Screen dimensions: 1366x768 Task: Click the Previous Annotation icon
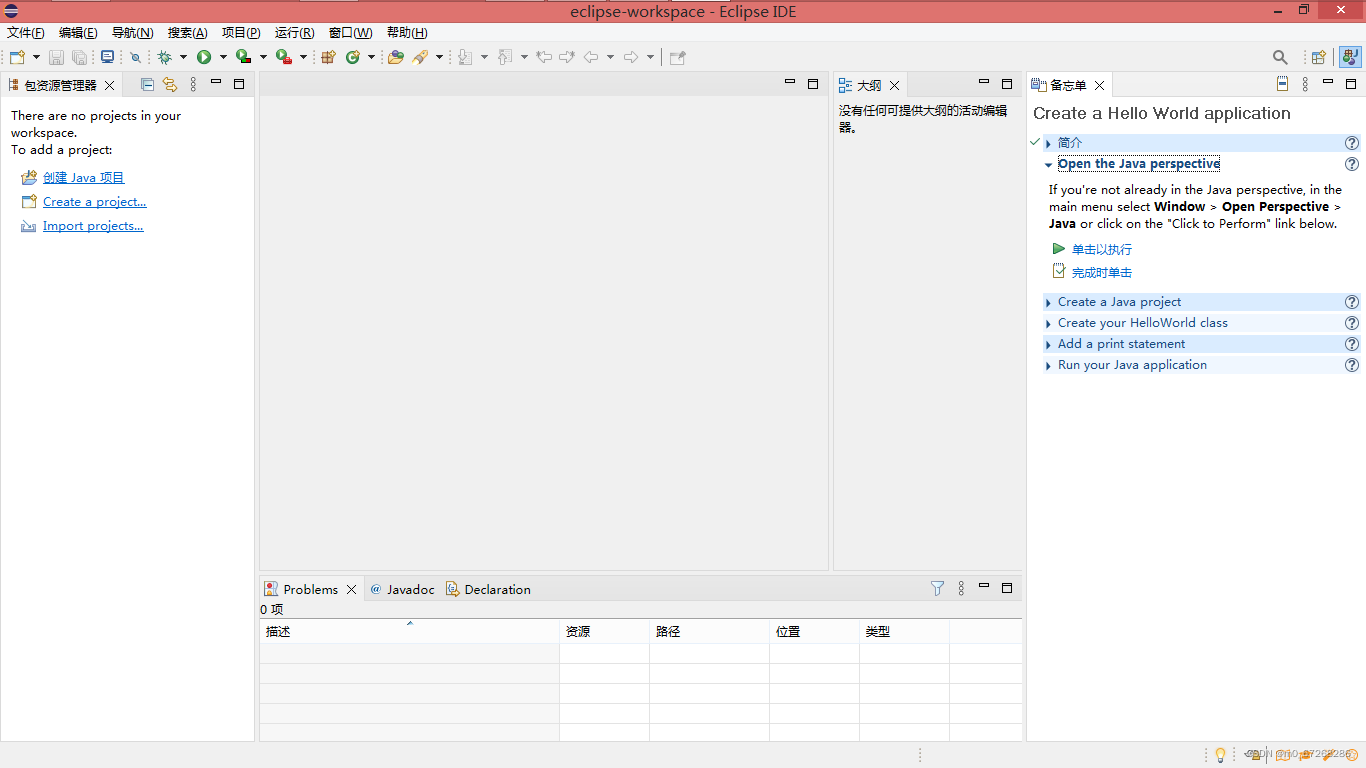(505, 57)
